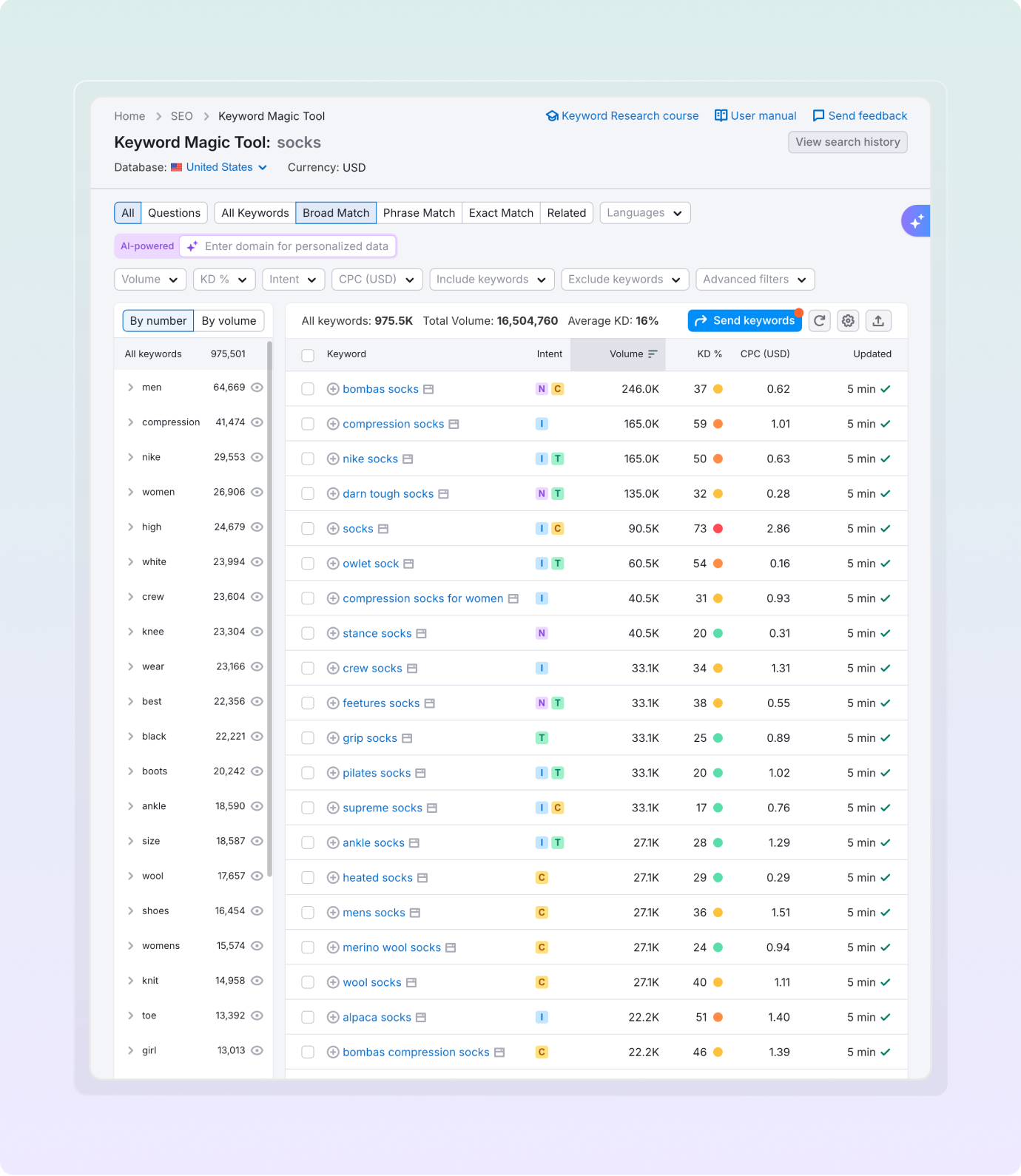
Task: Click the orange KD dot for compression socks
Action: [718, 424]
